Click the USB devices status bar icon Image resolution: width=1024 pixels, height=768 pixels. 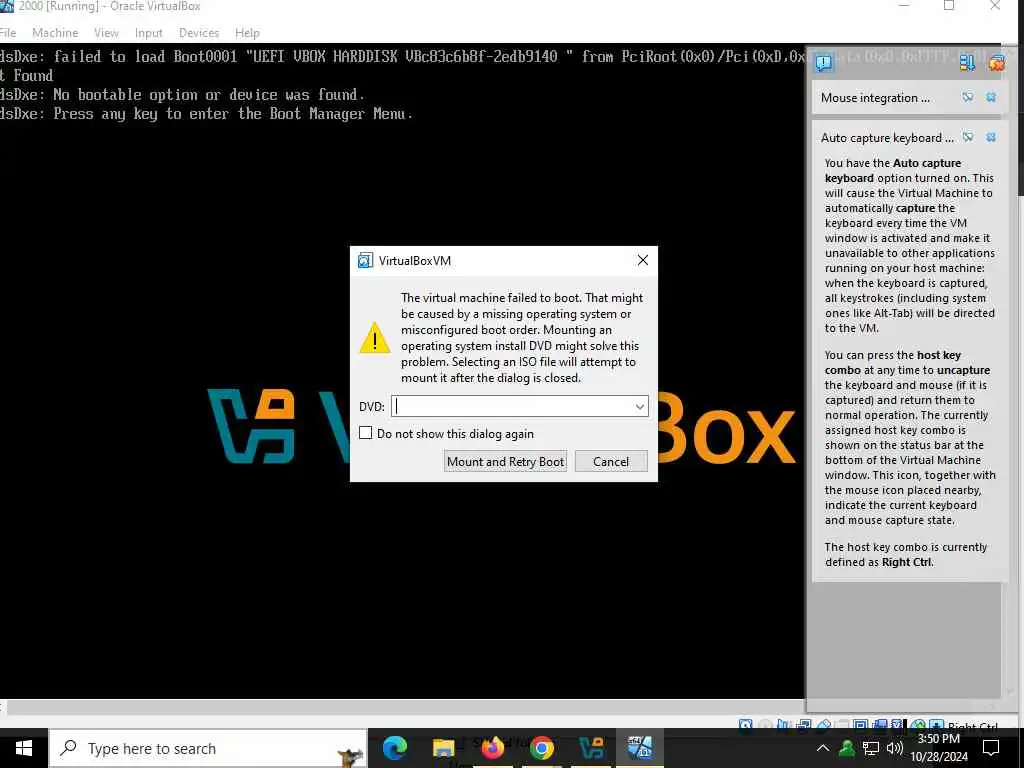tap(824, 724)
